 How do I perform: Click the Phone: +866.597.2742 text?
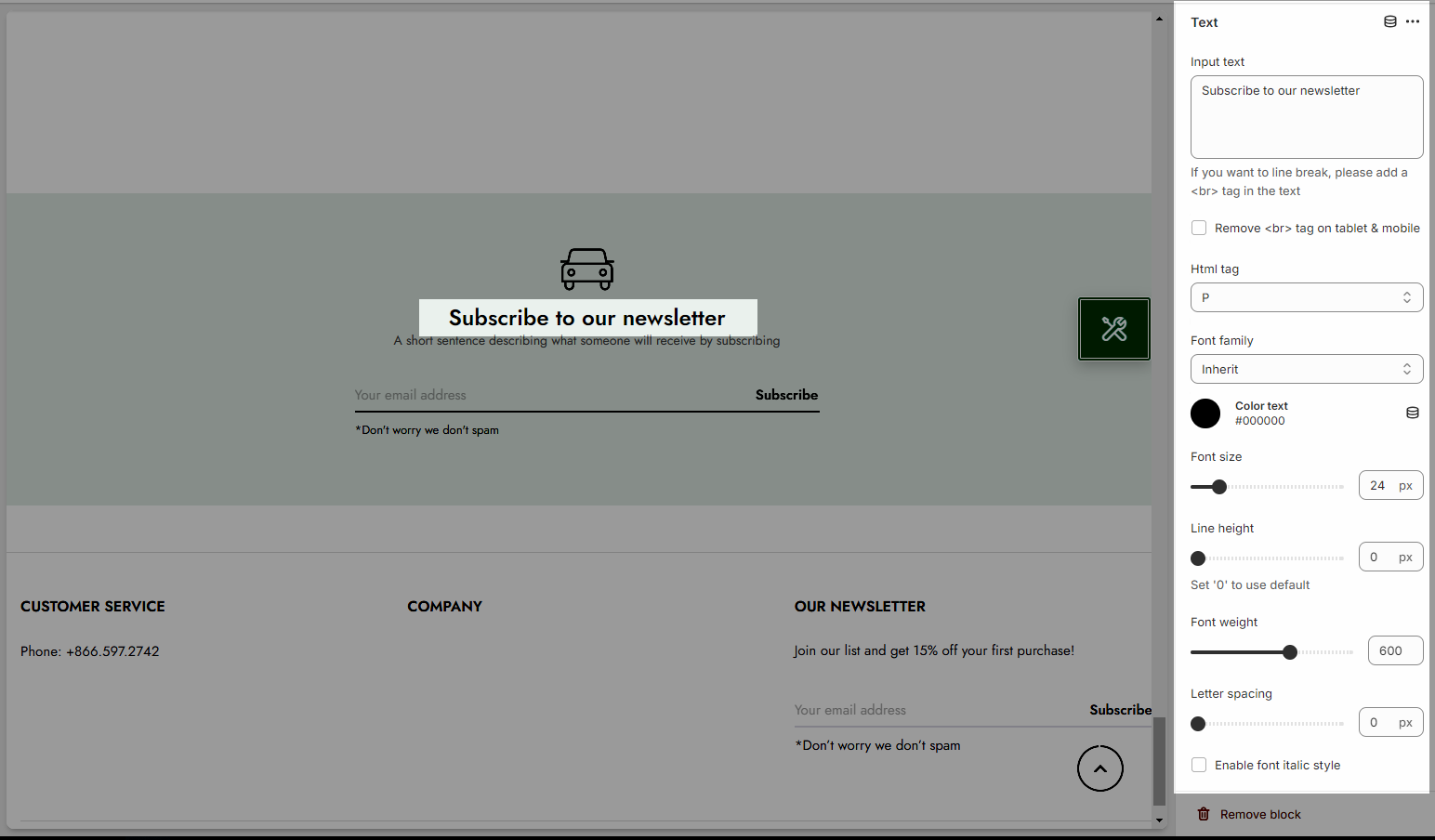pos(90,651)
